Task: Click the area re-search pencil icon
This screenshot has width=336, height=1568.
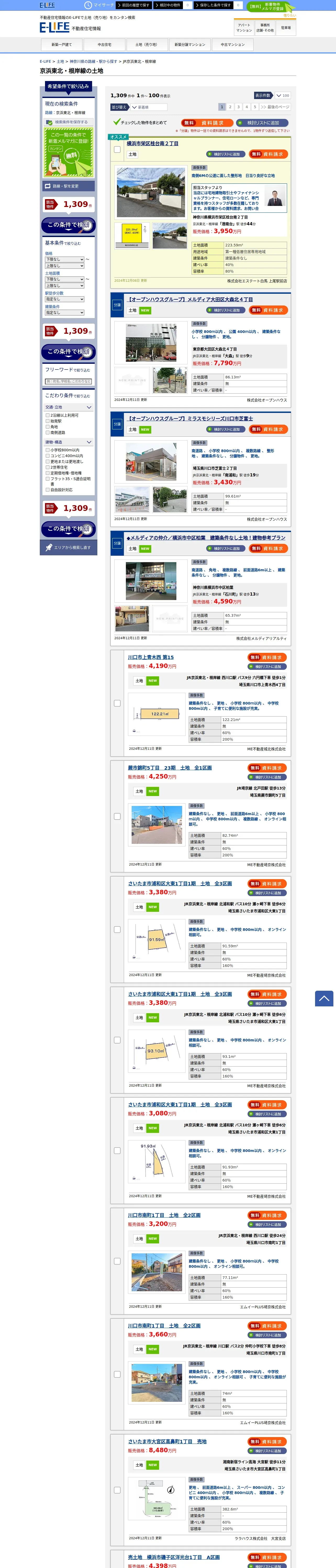Action: pos(49,547)
